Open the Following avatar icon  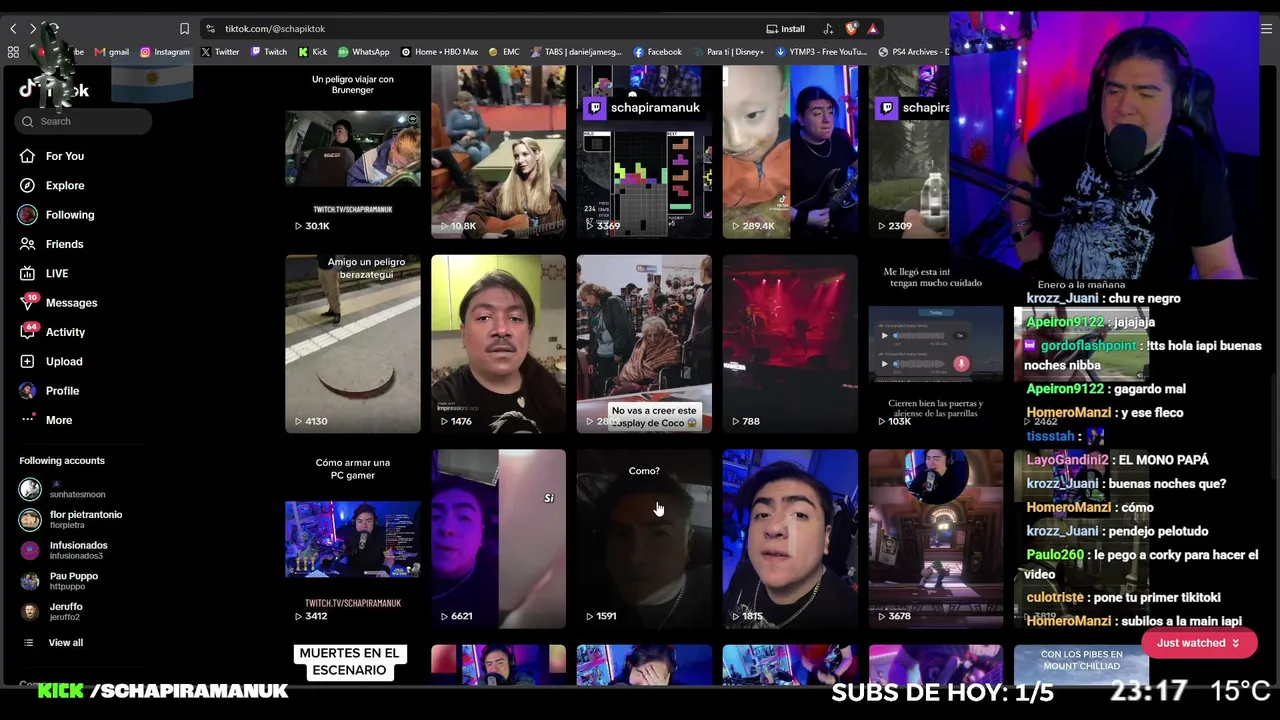[27, 214]
